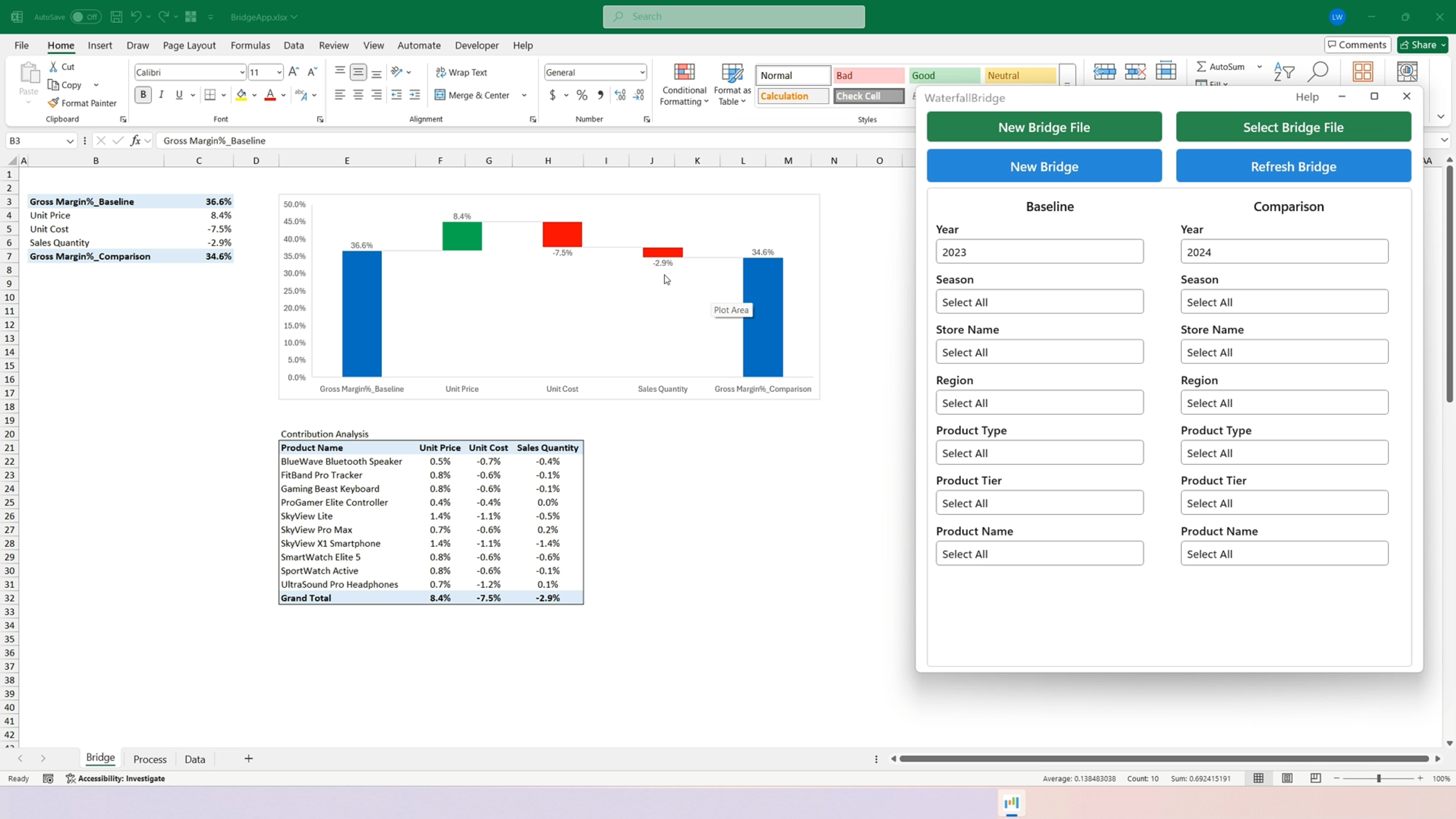Click the Orientation icon
The width and height of the screenshot is (1456, 819).
coord(397,72)
